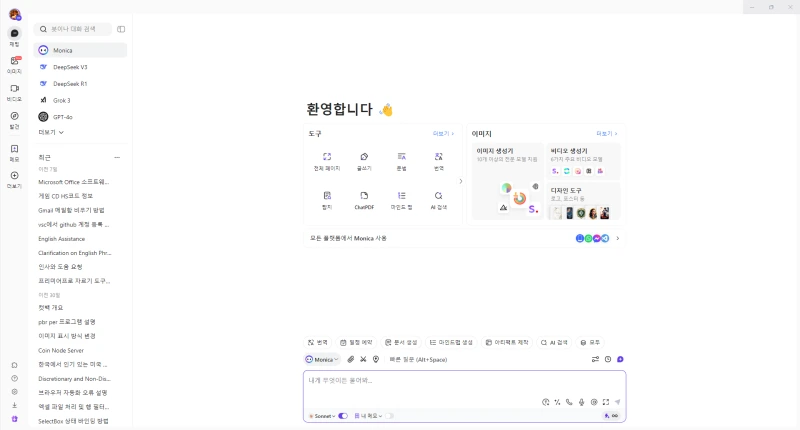Viewport: 800px width, 430px height.
Task: Collapse the sidebar with the panel icon
Action: pos(121,29)
